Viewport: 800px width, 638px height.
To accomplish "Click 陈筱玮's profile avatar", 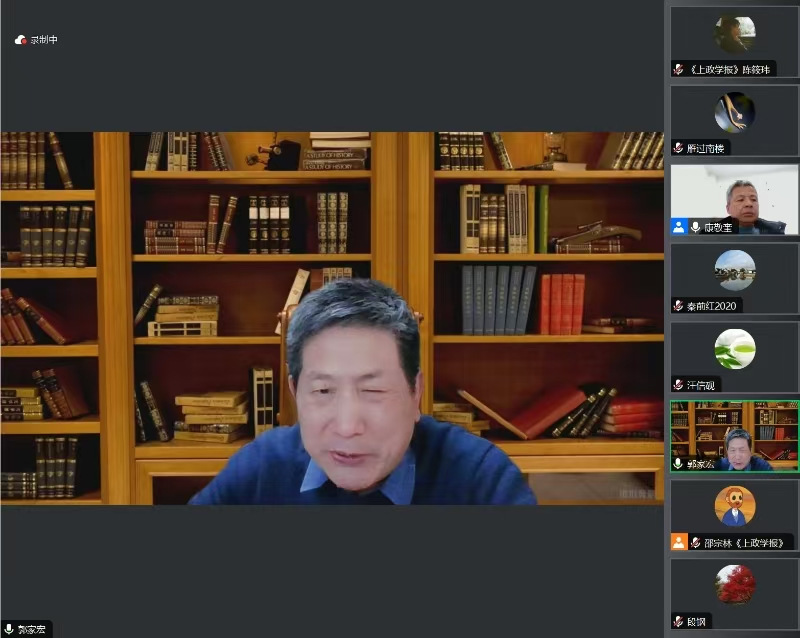I will [x=734, y=34].
